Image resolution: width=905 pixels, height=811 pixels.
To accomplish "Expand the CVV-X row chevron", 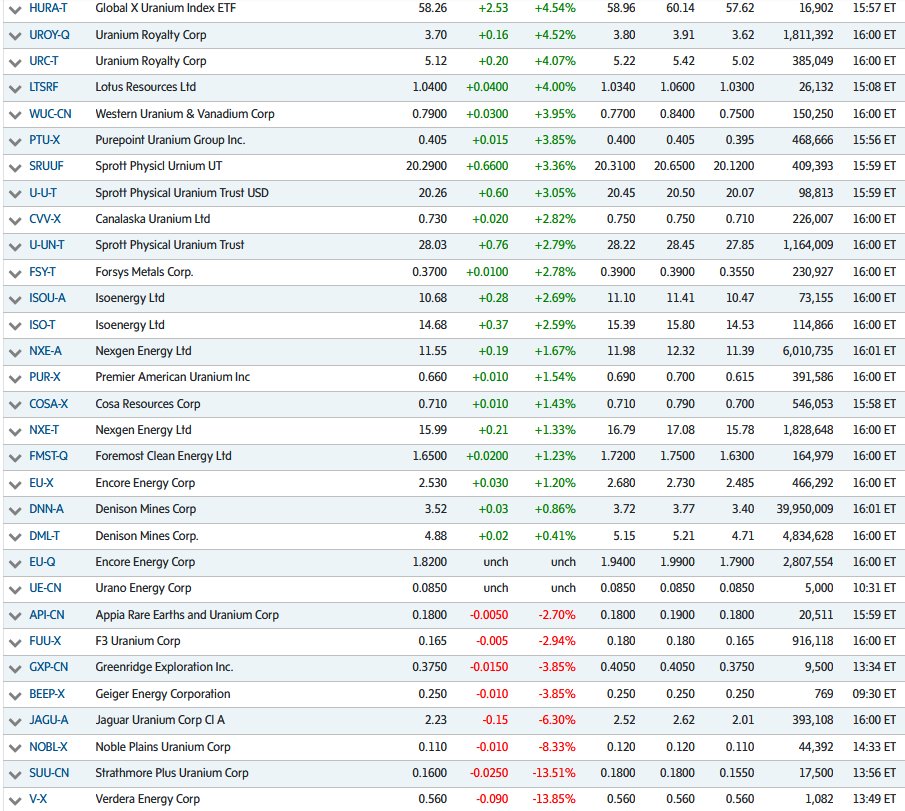I will click(x=15, y=220).
